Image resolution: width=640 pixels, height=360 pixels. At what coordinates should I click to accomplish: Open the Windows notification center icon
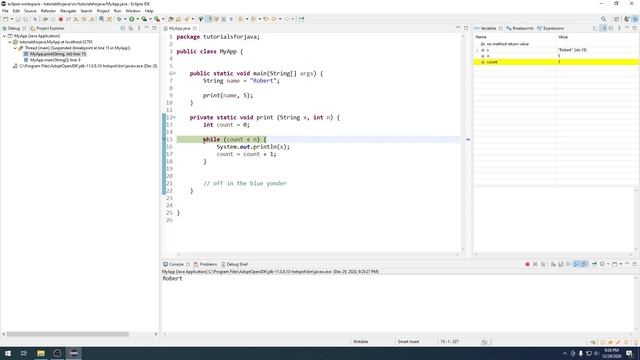pyautogui.click(x=629, y=353)
